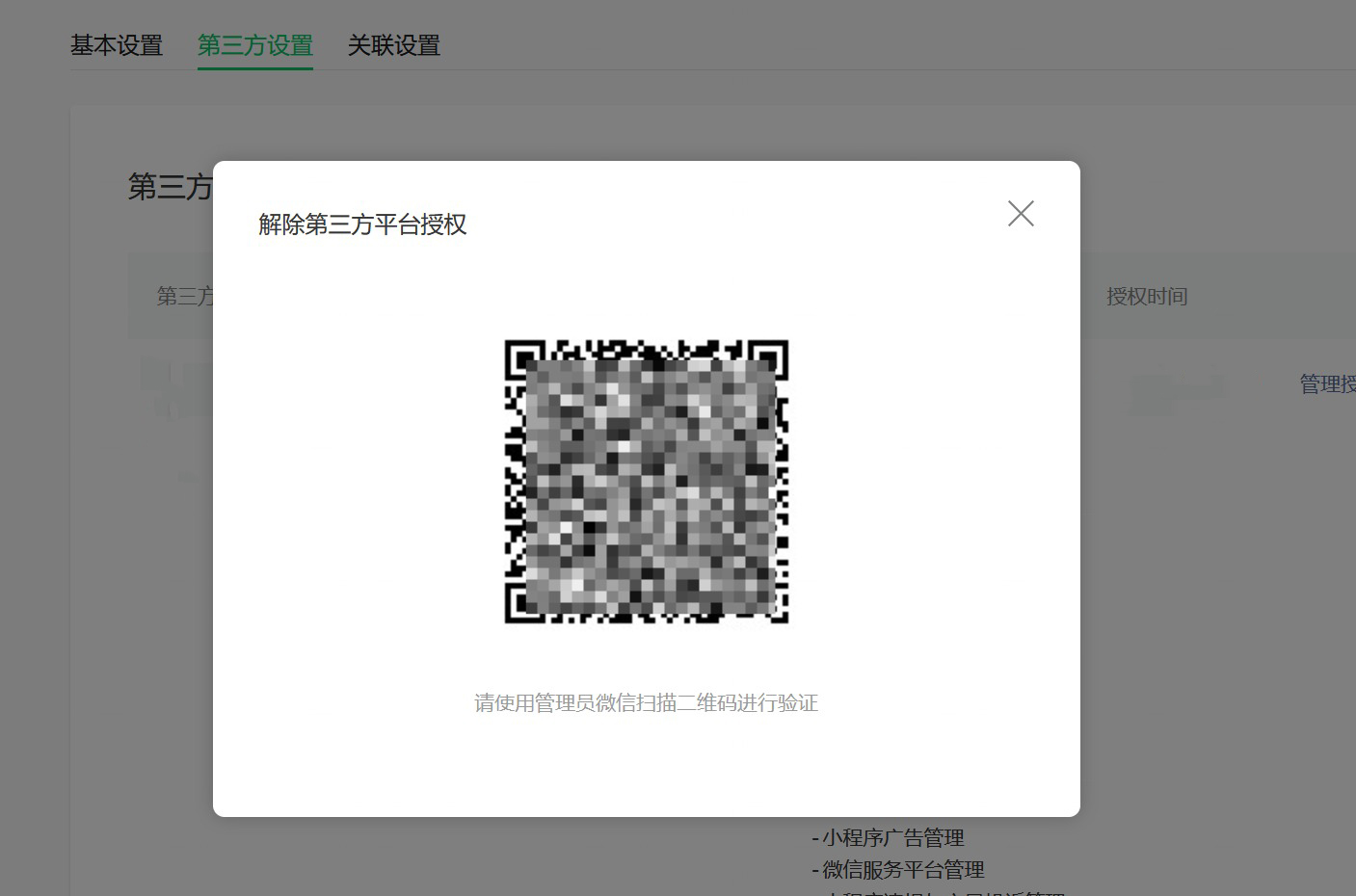The width and height of the screenshot is (1356, 896).
Task: Close the 解除第三方平台授权 dialog
Action: pos(1021,213)
